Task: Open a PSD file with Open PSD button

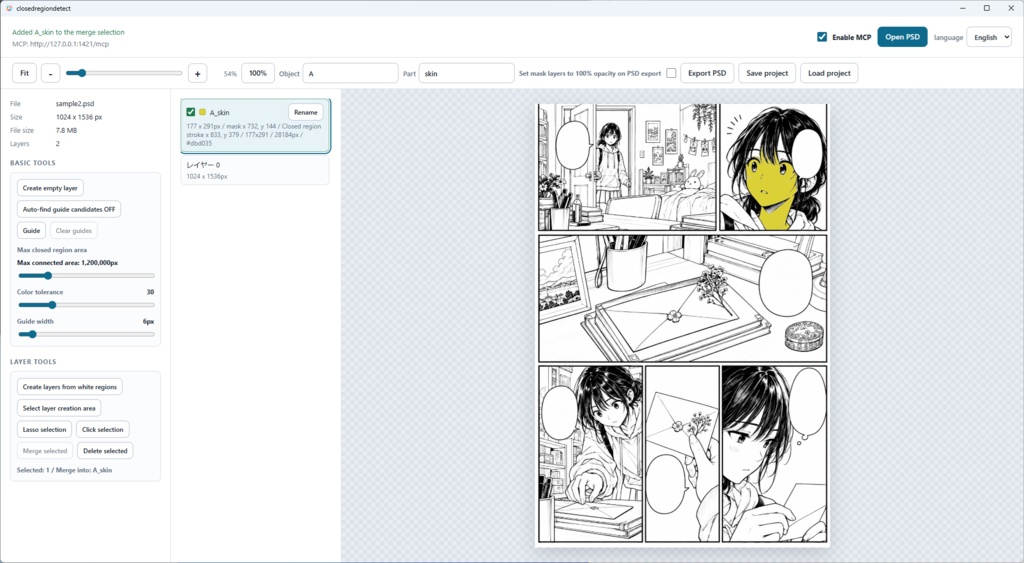Action: [x=902, y=37]
